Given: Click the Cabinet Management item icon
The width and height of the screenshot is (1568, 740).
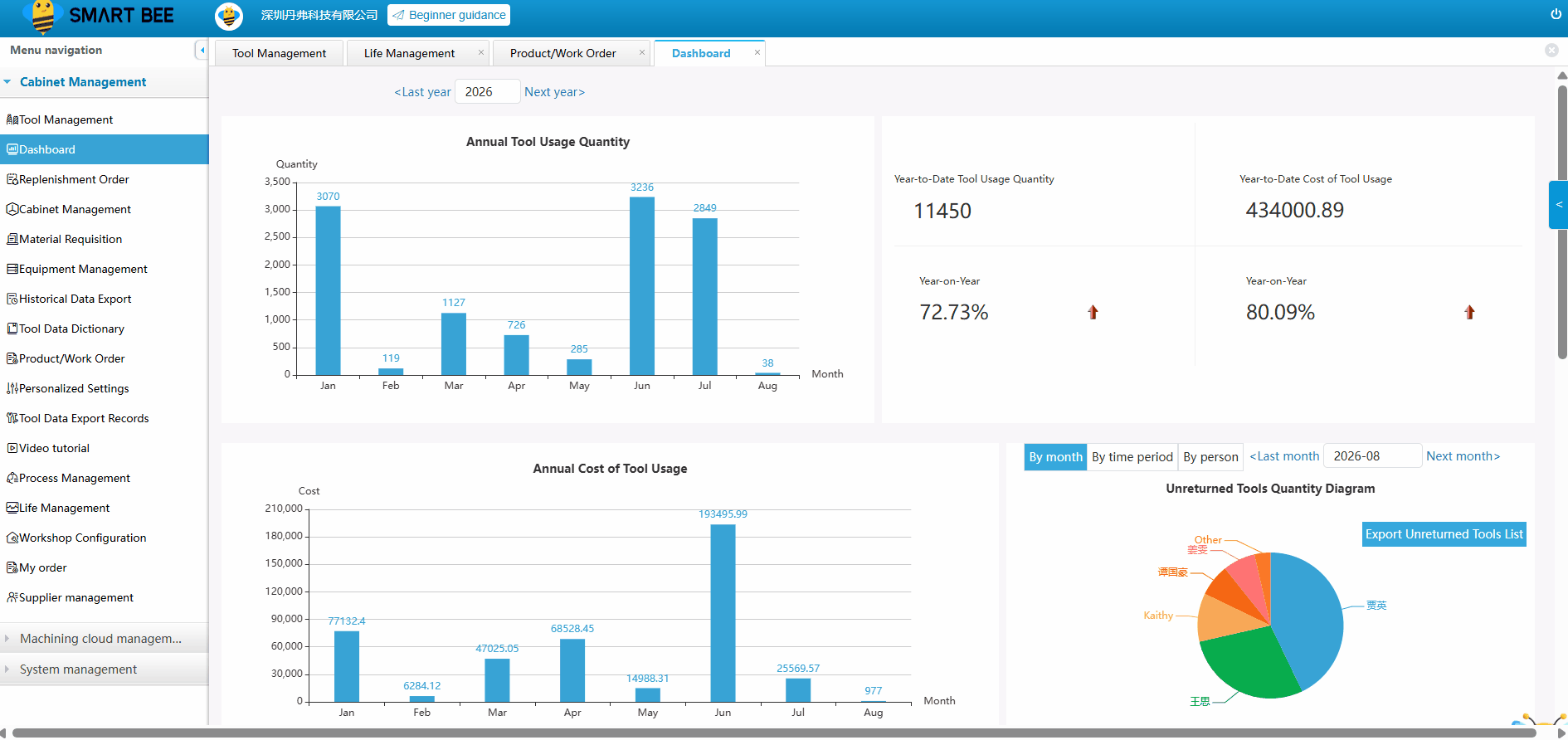Looking at the screenshot, I should pos(12,209).
